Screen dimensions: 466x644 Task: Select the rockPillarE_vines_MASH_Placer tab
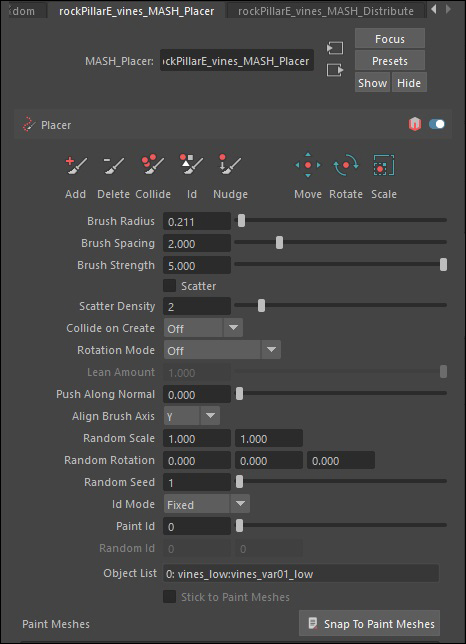pyautogui.click(x=136, y=11)
